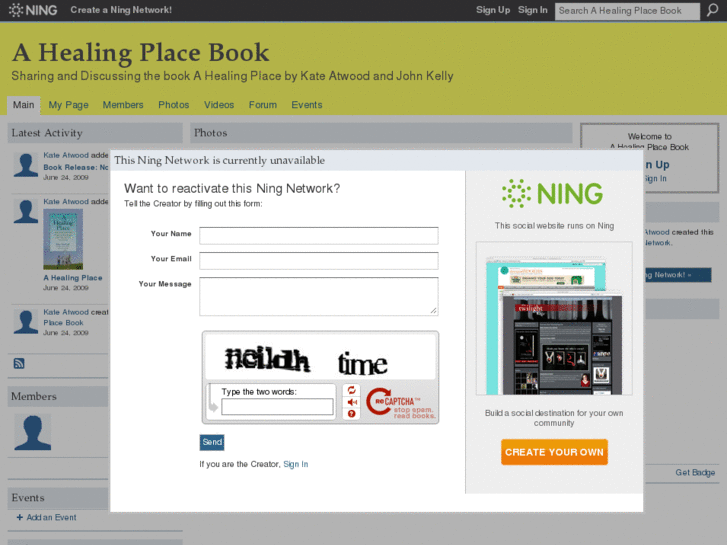This screenshot has width=727, height=545.
Task: Click the Latest Activity heading
Action: pos(47,133)
